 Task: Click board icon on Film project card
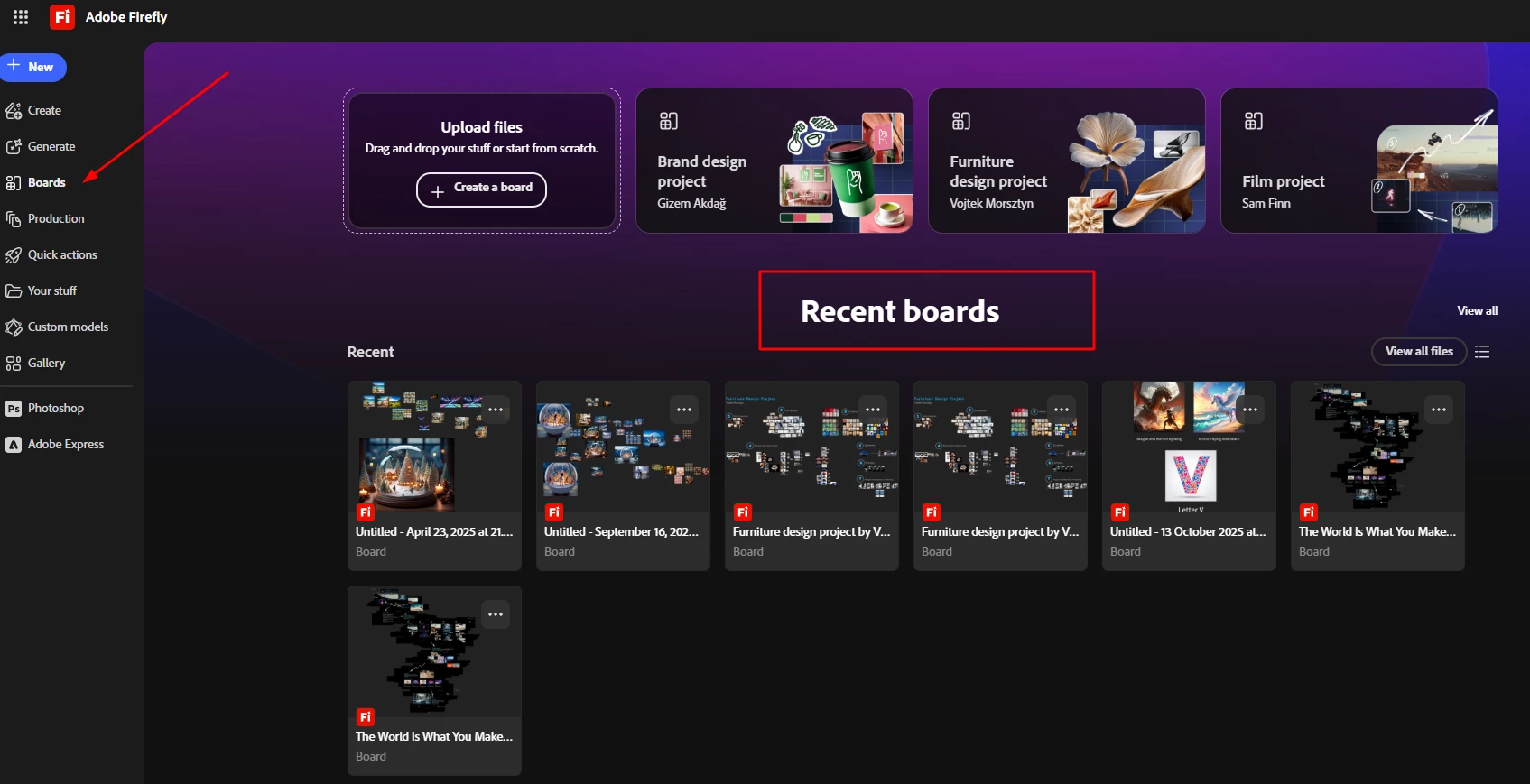[1254, 121]
